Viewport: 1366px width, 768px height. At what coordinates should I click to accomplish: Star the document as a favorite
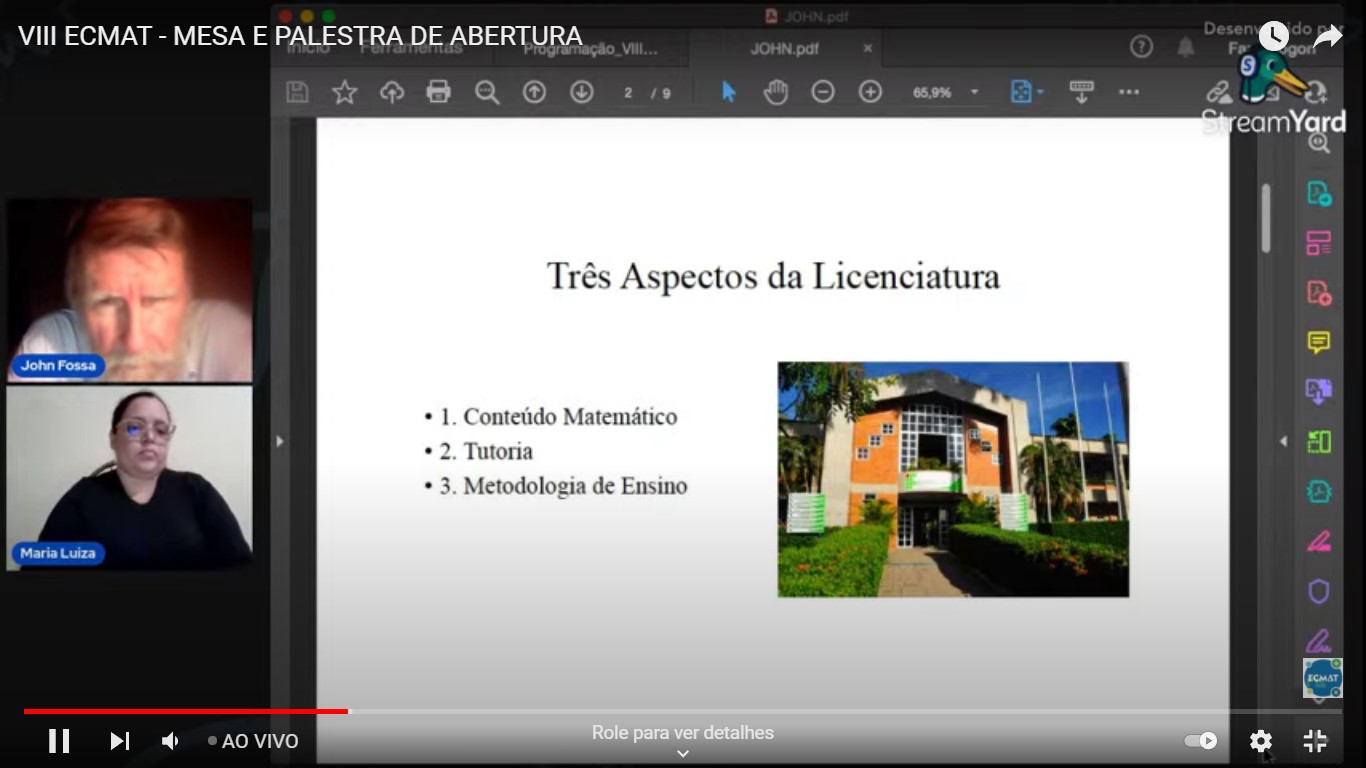(x=344, y=91)
